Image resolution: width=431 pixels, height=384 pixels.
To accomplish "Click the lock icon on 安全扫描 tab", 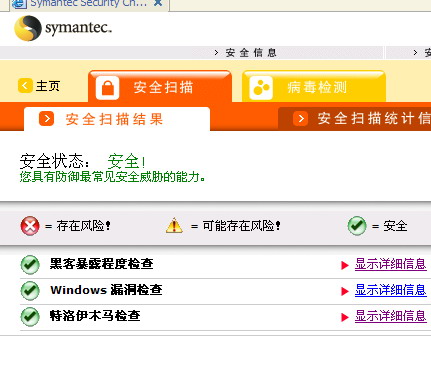I will [107, 88].
